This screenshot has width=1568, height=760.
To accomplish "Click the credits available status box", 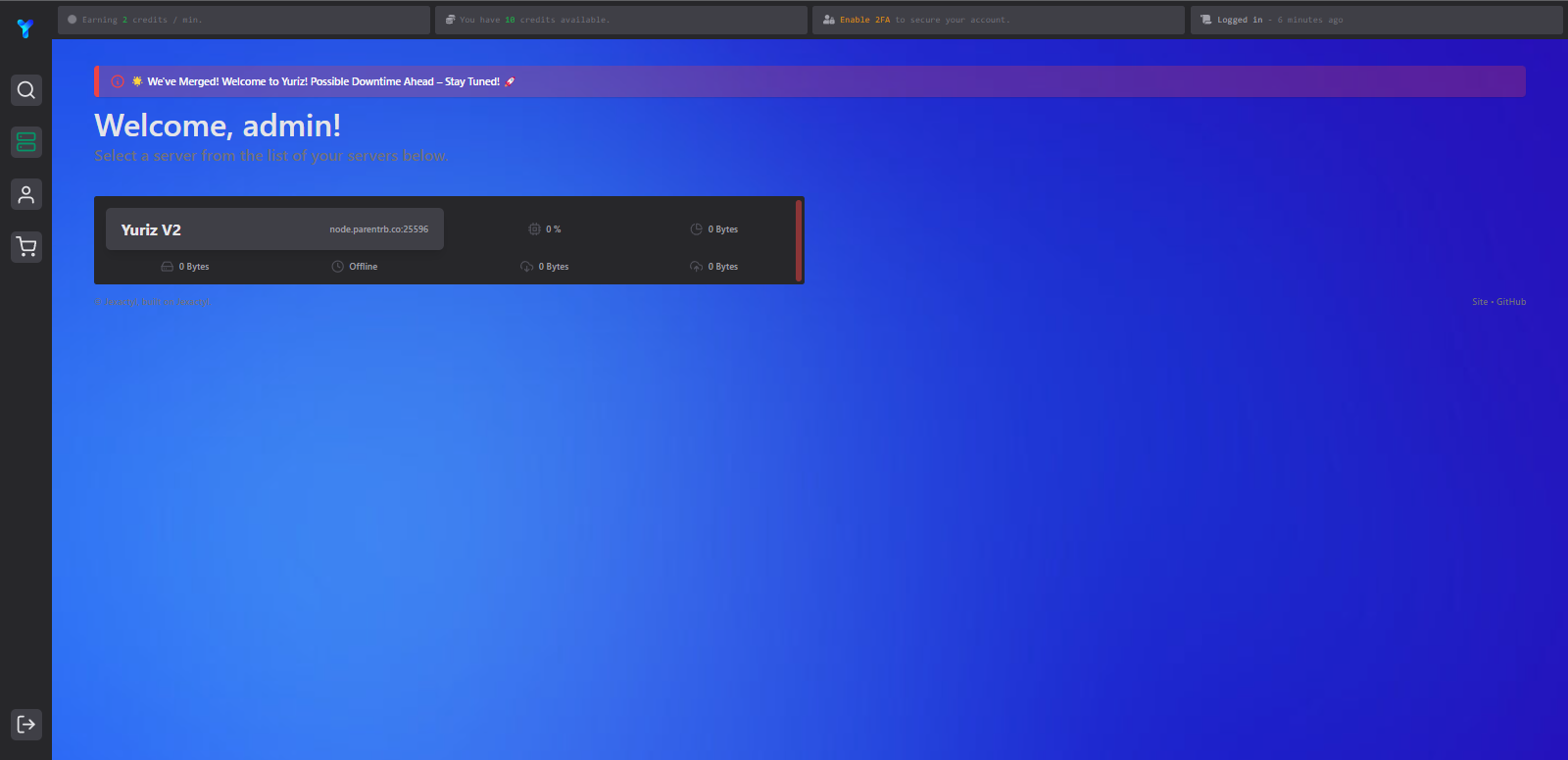I will tap(620, 20).
